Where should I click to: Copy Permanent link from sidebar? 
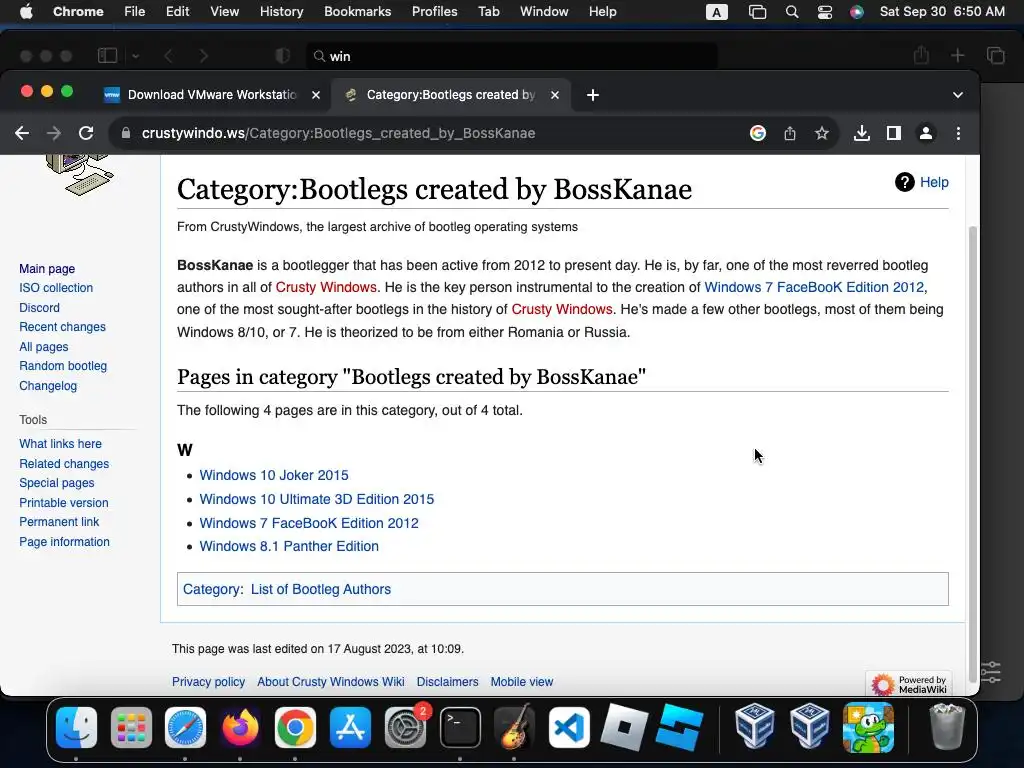pos(59,522)
